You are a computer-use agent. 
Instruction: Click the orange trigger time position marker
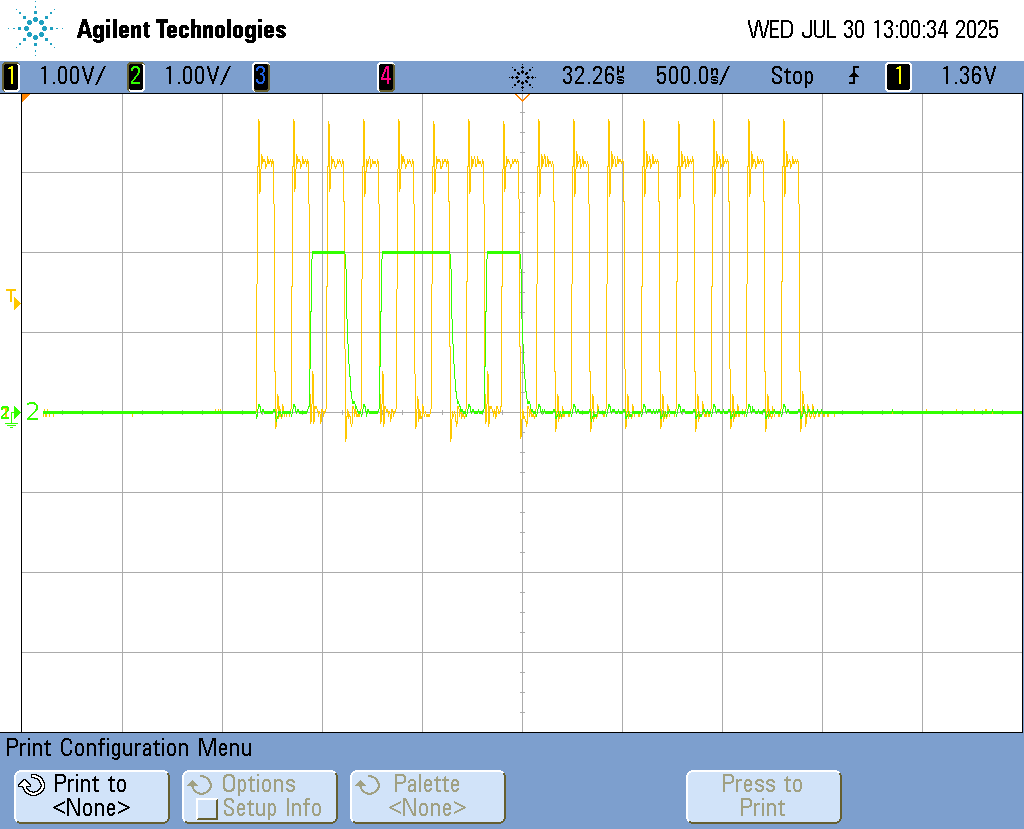coord(522,97)
